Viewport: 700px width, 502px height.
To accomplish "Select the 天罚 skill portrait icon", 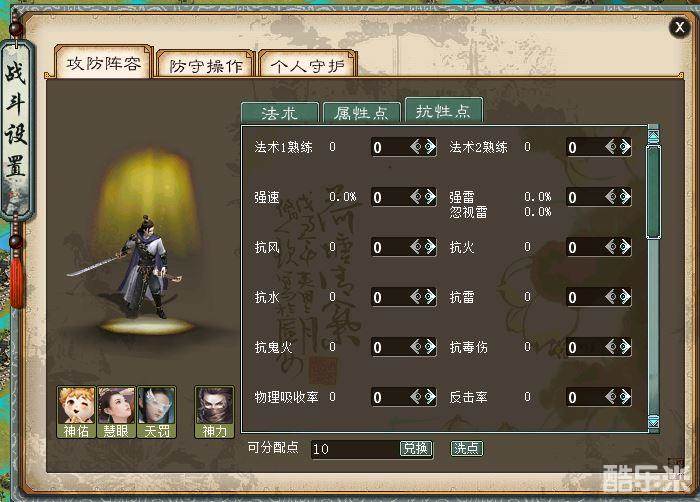I will point(157,412).
